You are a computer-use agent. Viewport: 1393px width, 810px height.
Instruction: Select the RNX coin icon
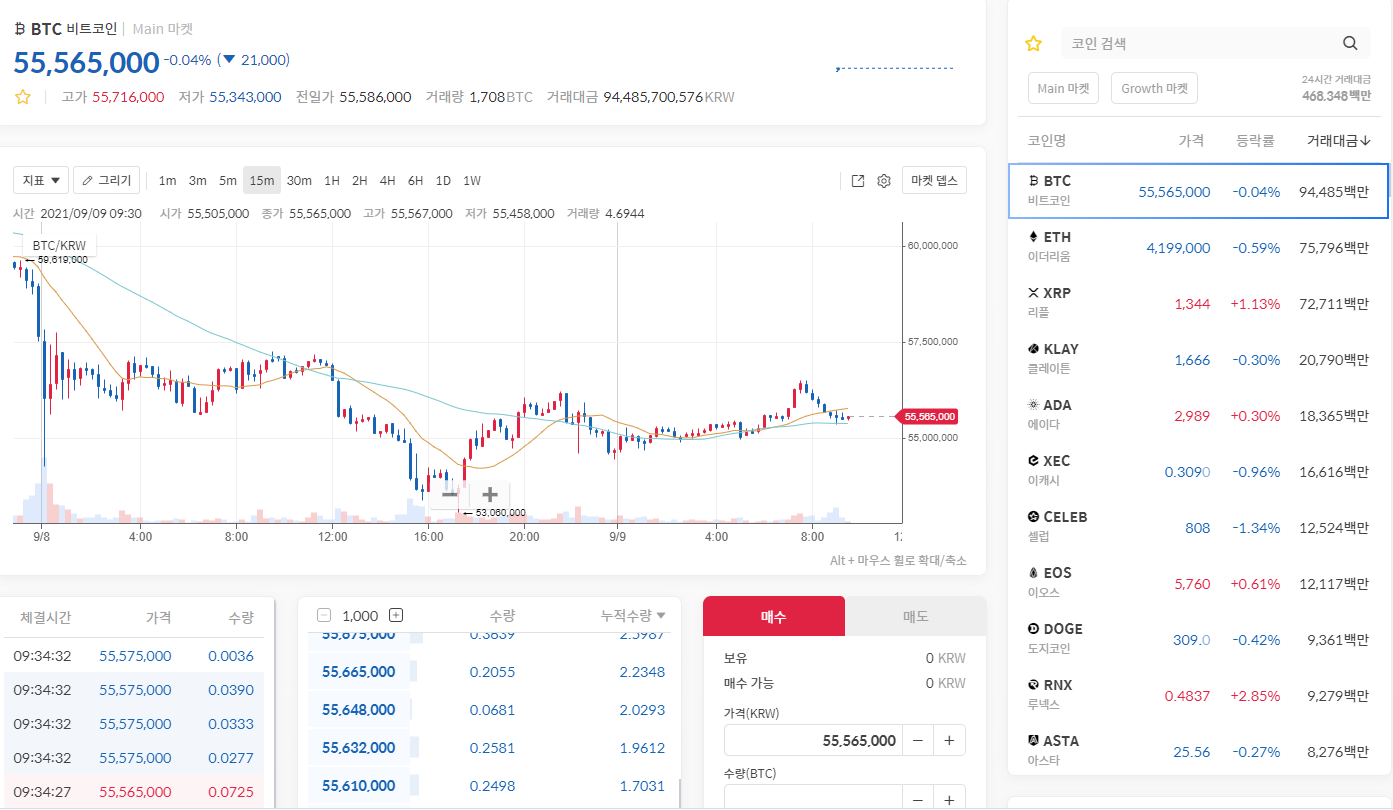pos(1034,685)
